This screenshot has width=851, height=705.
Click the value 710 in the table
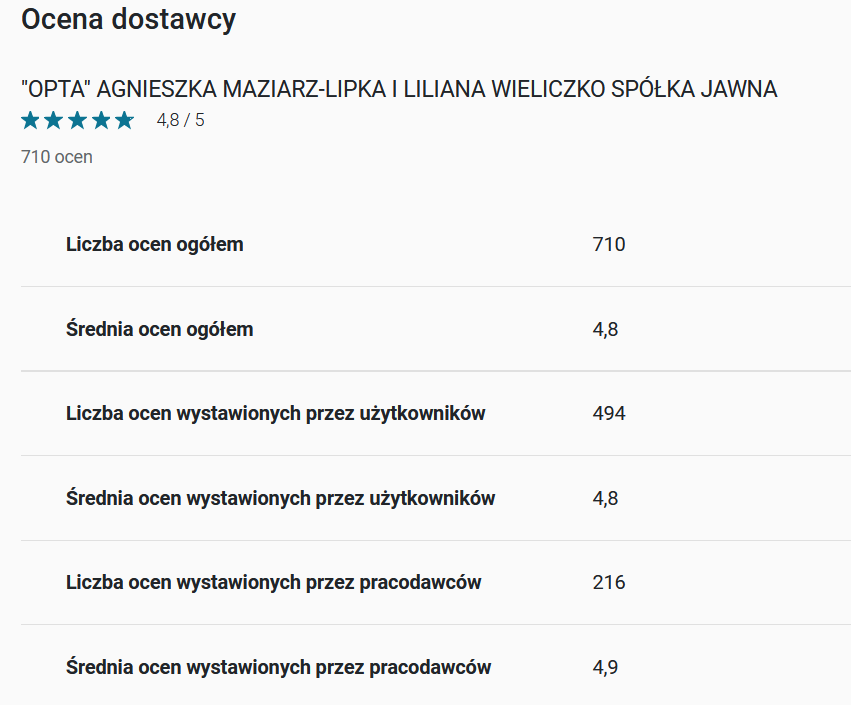pyautogui.click(x=609, y=244)
